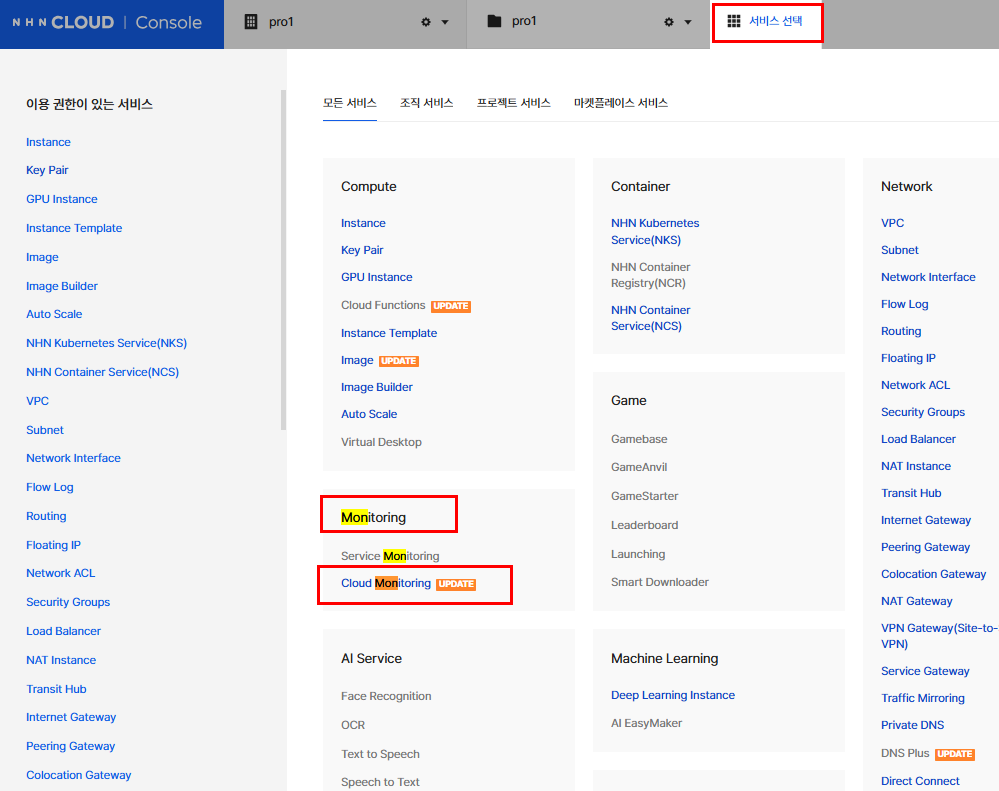Open Deep Learning Instance under Machine Learning
The height and width of the screenshot is (791, 999).
673,695
